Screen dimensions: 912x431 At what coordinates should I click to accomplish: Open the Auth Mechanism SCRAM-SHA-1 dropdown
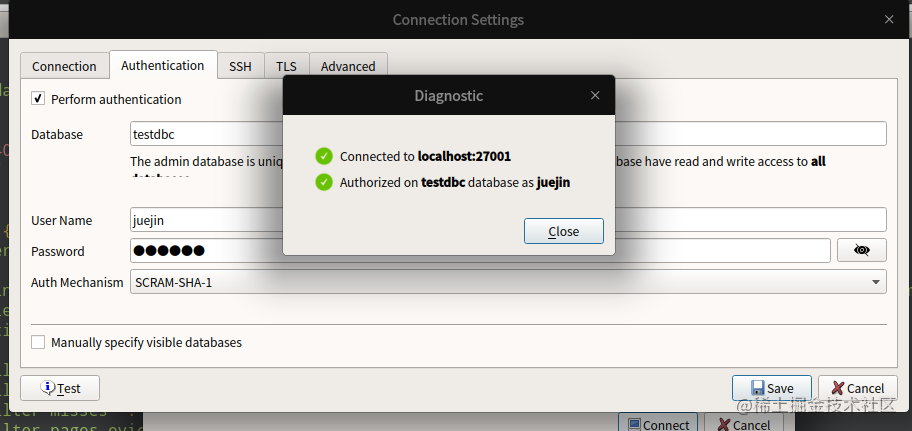pos(508,282)
